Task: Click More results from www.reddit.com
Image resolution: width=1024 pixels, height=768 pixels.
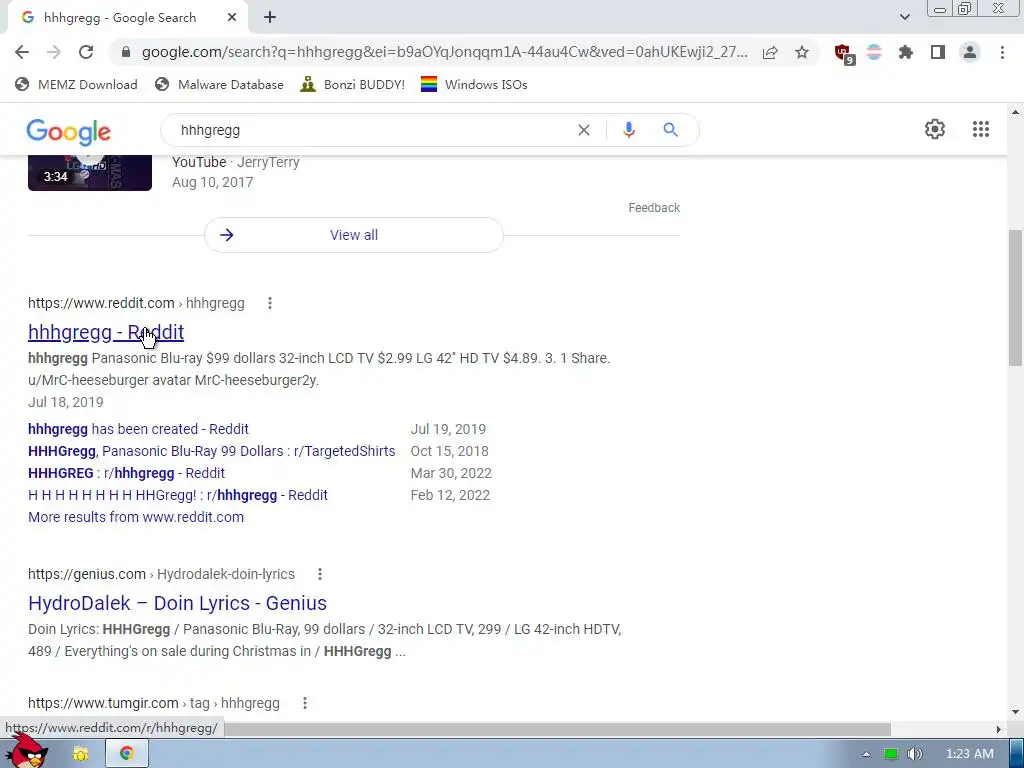Action: coord(136,517)
